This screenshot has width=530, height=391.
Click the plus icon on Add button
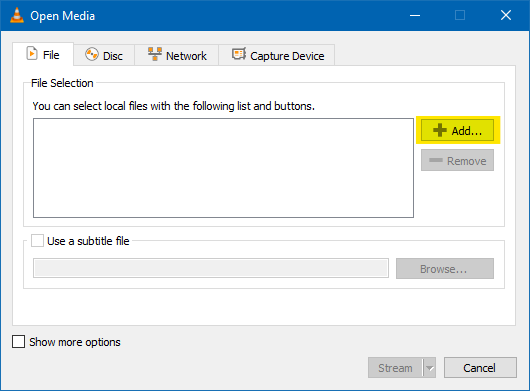[440, 130]
